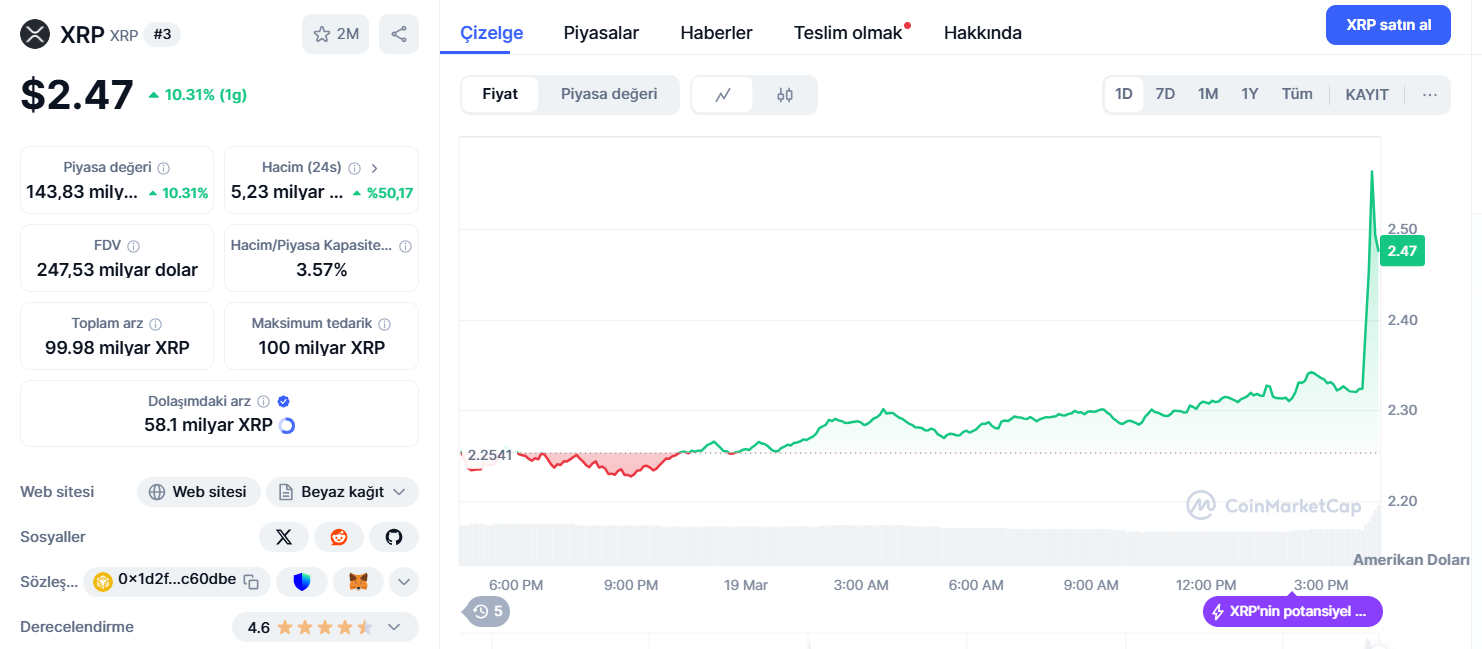Select Piyasa değeri chart toggle
Screen dimensions: 1482x649
(x=609, y=95)
